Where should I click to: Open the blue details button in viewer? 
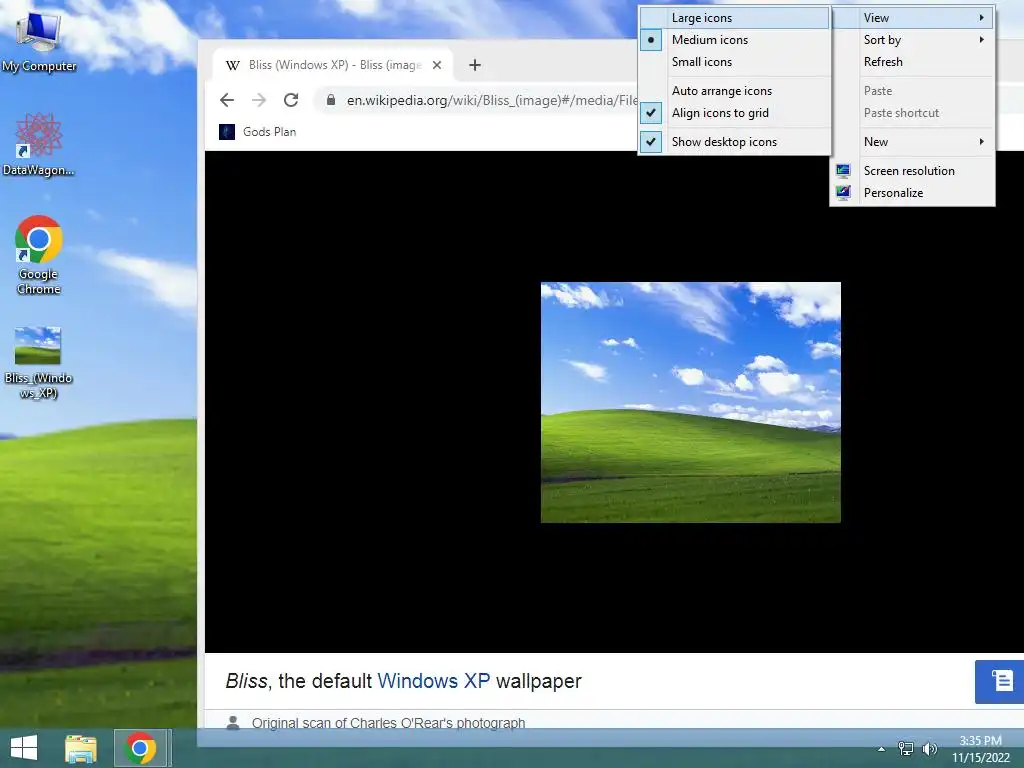coord(999,682)
